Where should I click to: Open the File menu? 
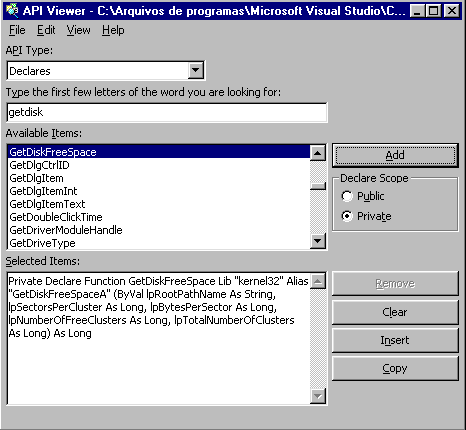(x=17, y=30)
